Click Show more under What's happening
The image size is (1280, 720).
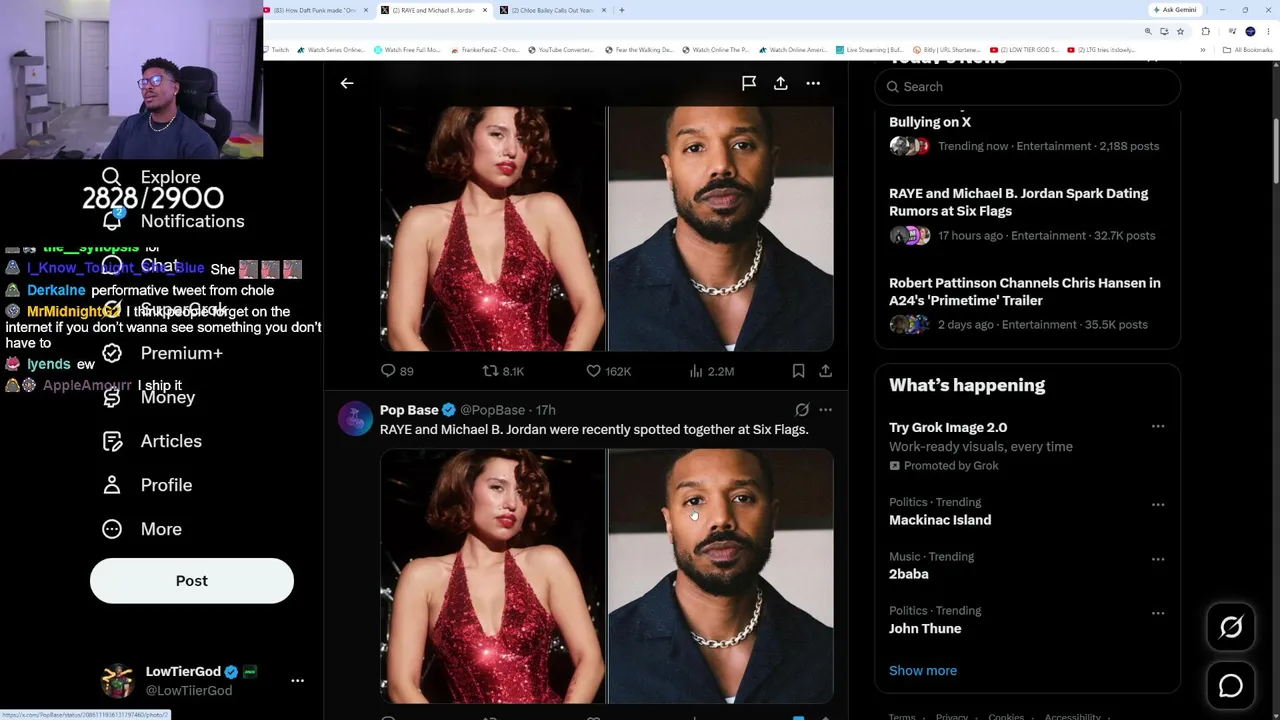(923, 671)
